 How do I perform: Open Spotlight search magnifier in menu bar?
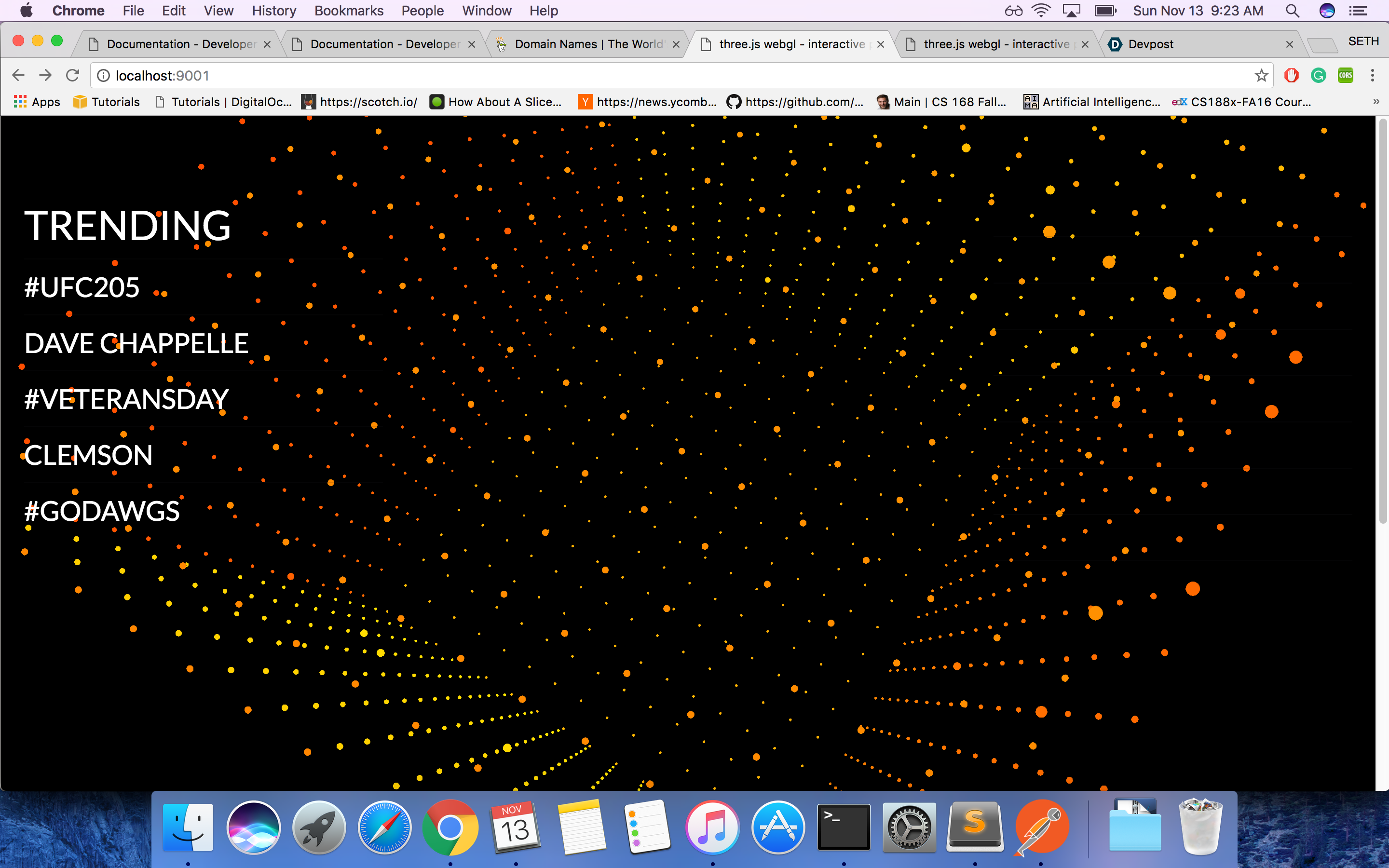point(1292,11)
